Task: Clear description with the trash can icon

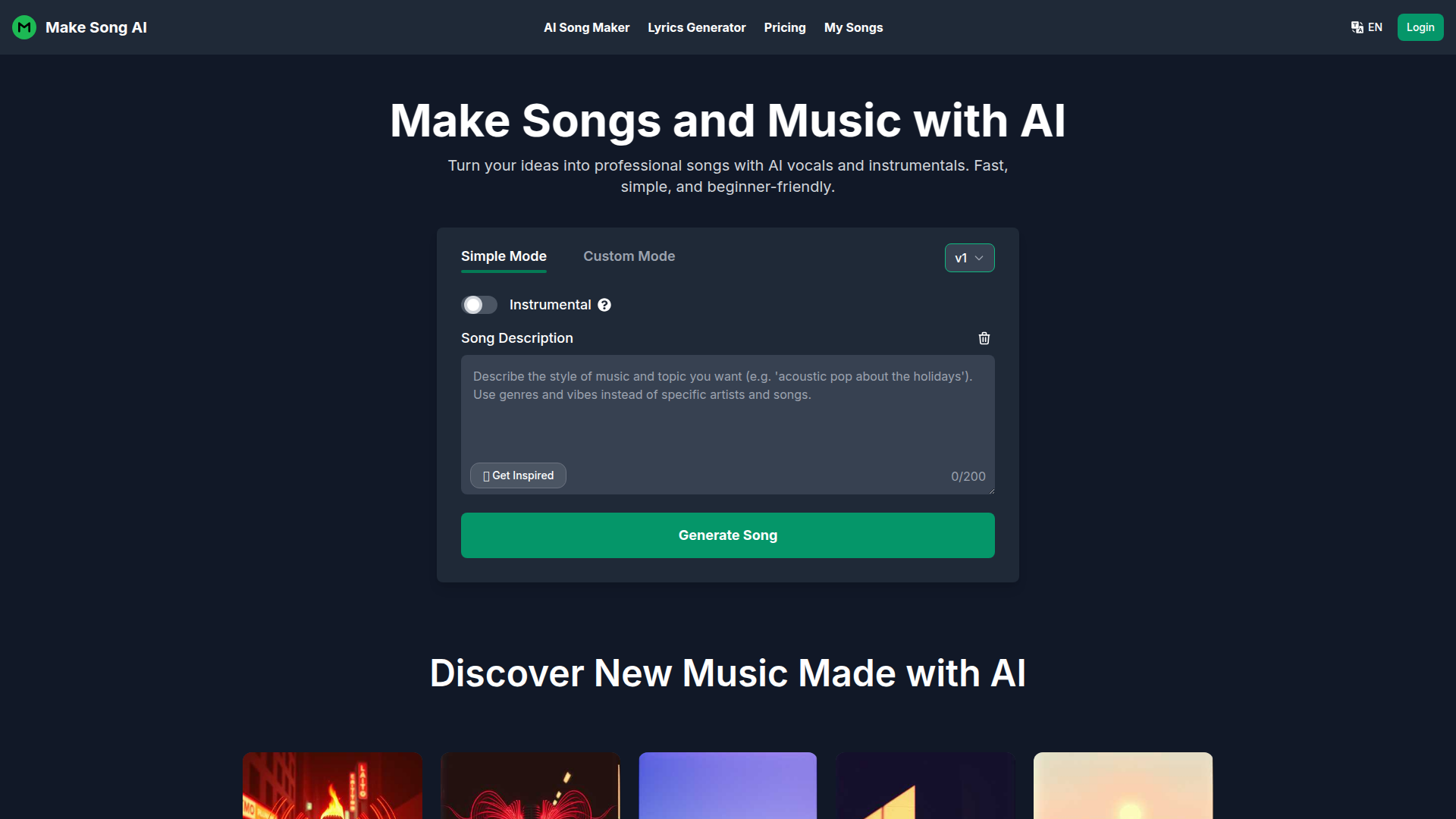Action: click(984, 338)
